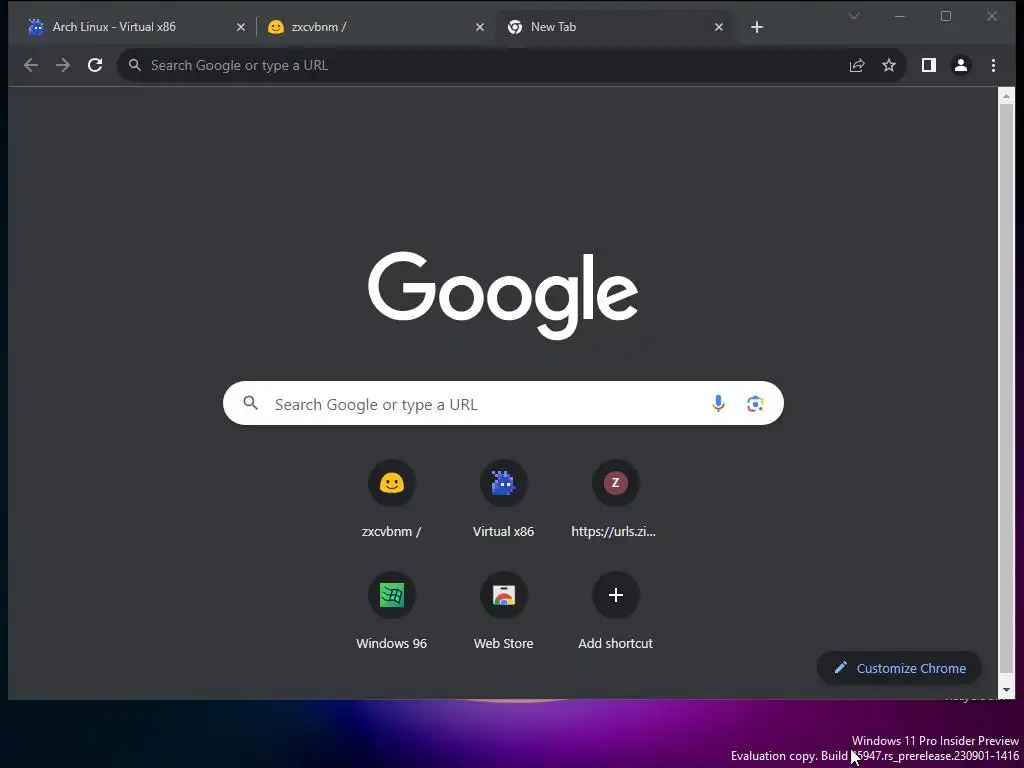This screenshot has height=768, width=1024.
Task: Open the https://urls.zi... shortcut
Action: (x=615, y=499)
